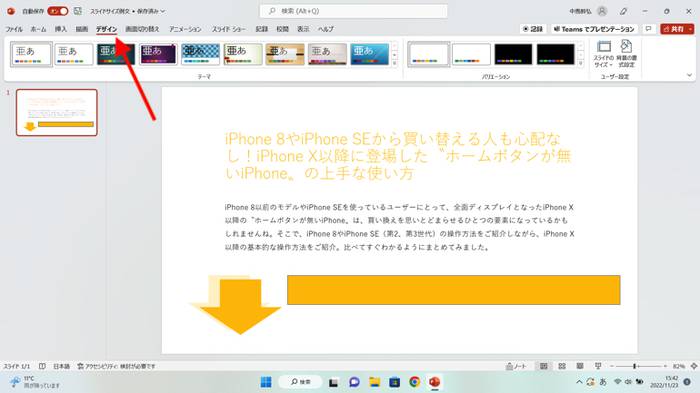This screenshot has height=393, width=700.
Task: Switch to the スライドショー (Slide Show) tab
Action: [x=229, y=29]
